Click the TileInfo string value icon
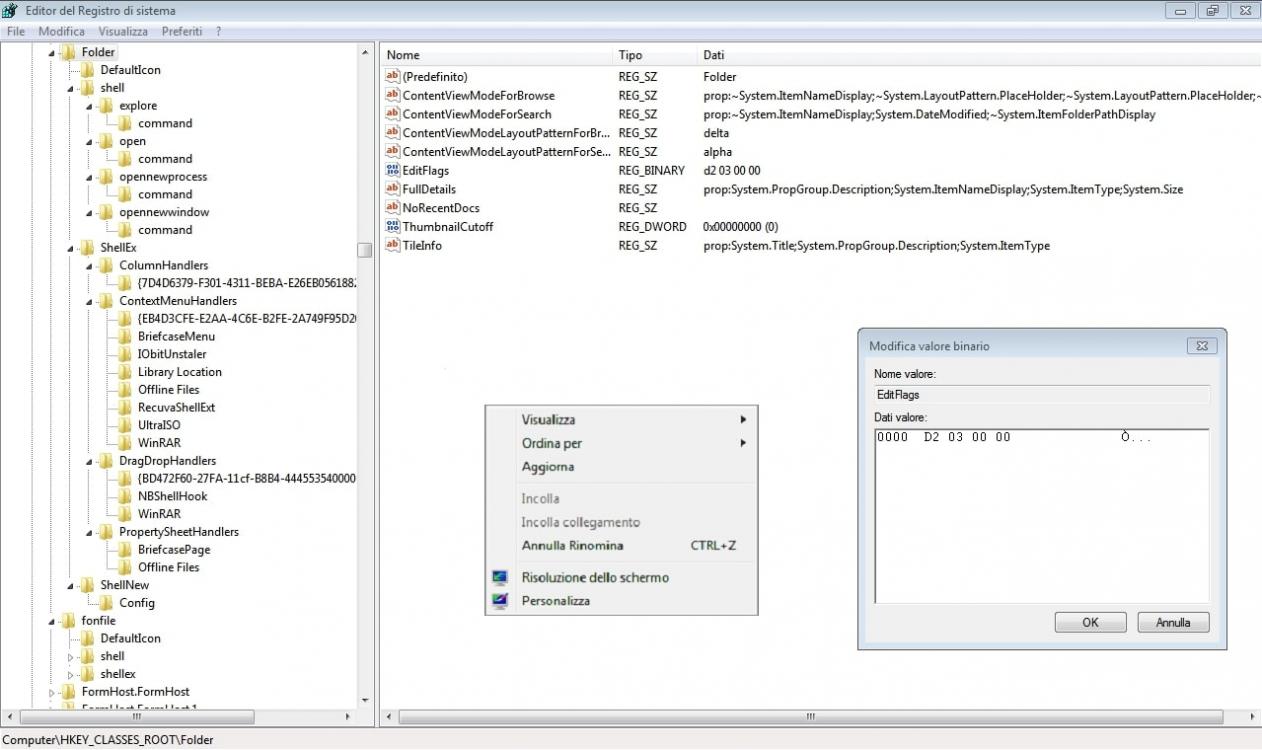This screenshot has width=1262, height=750. pyautogui.click(x=392, y=245)
